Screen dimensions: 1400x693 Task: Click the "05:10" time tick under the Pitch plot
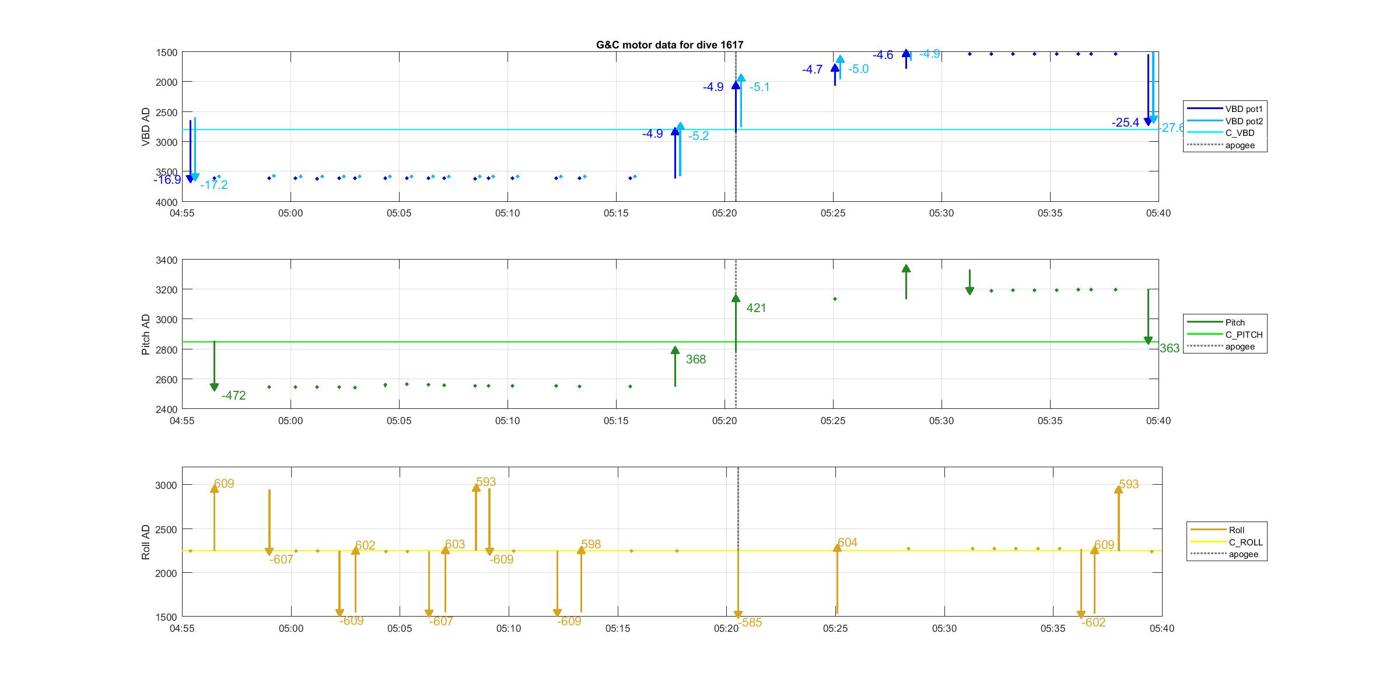[507, 421]
